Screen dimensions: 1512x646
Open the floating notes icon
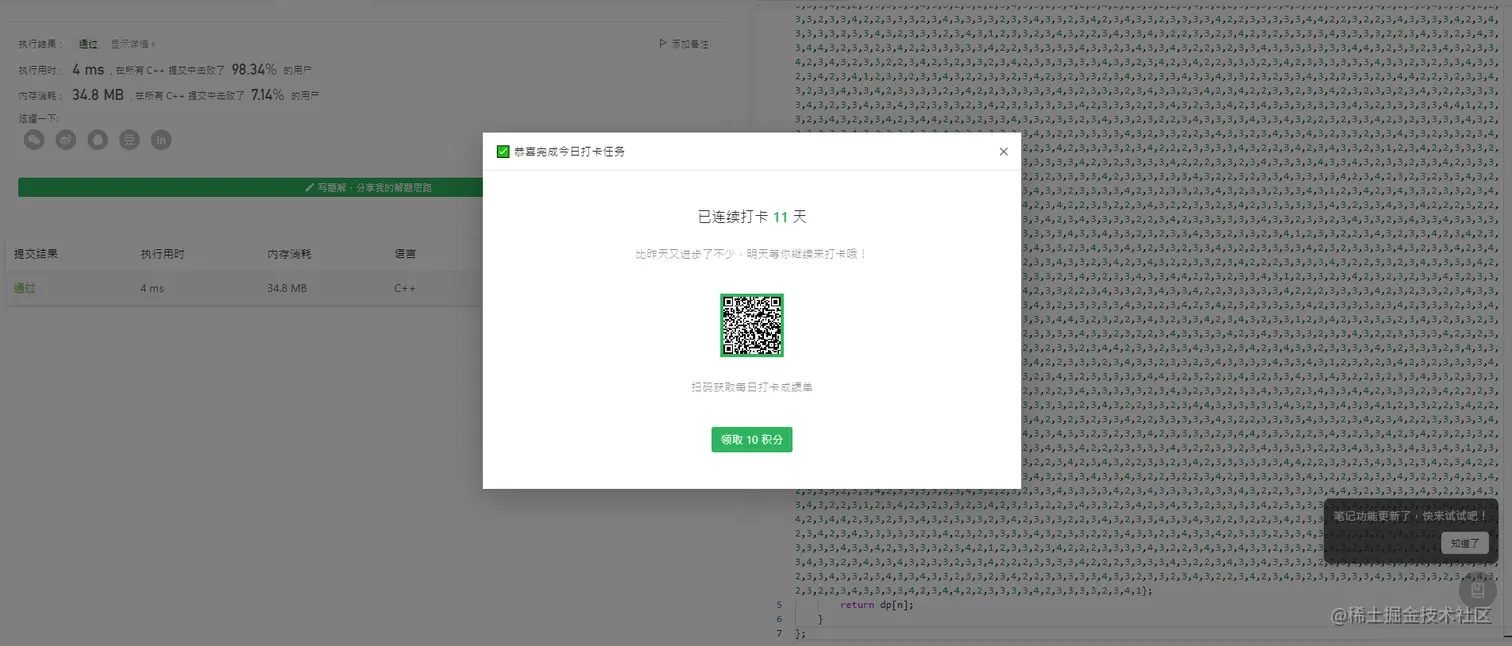[1478, 591]
